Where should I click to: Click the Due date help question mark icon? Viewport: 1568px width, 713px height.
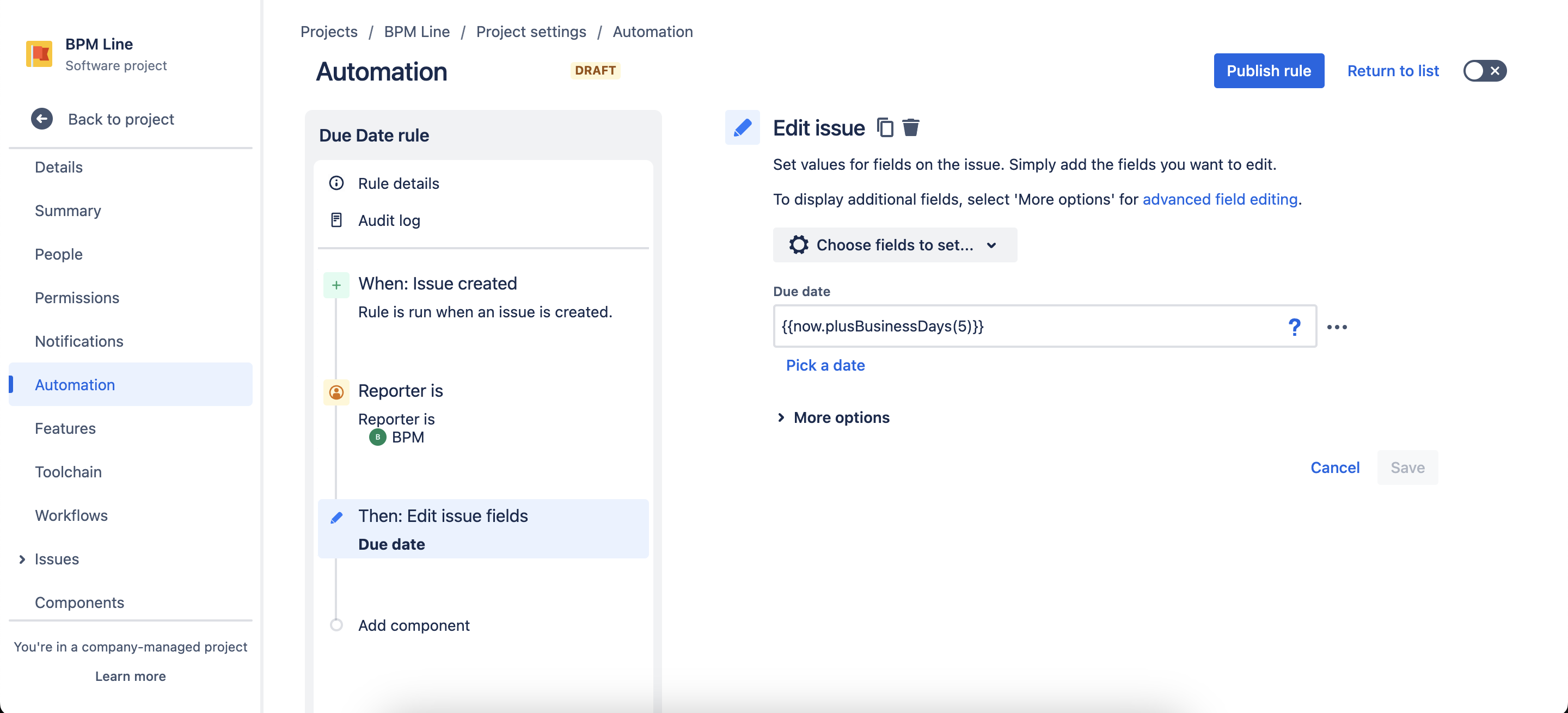pos(1294,327)
